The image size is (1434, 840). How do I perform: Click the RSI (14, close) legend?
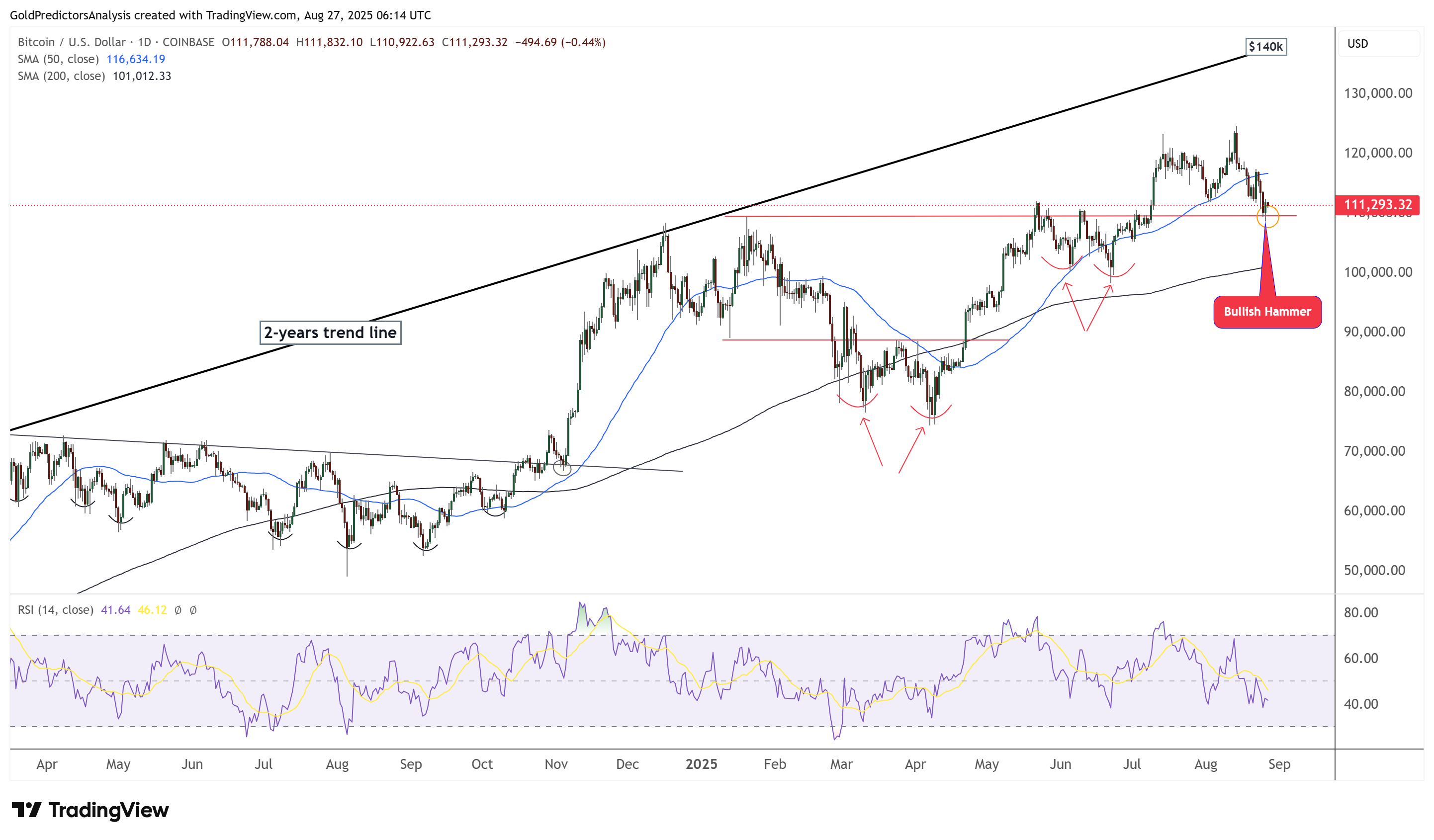[55, 610]
